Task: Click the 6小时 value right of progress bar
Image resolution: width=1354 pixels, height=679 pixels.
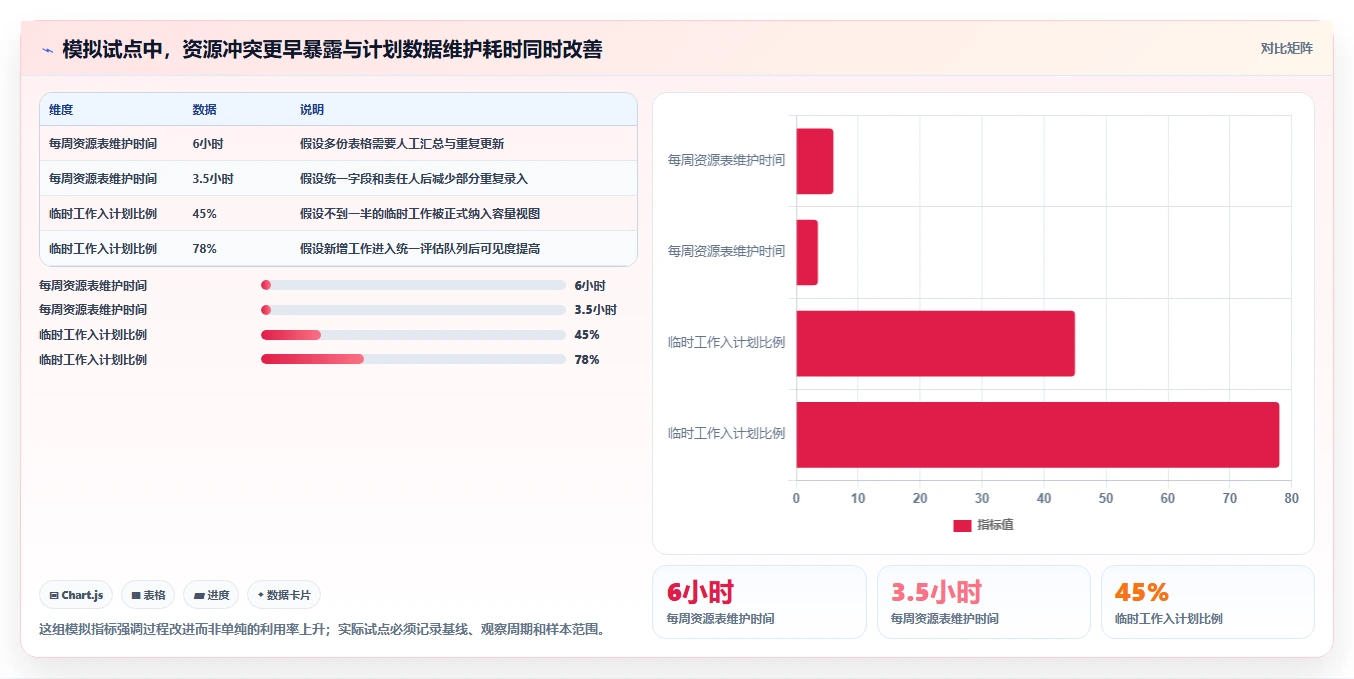Action: 590,286
